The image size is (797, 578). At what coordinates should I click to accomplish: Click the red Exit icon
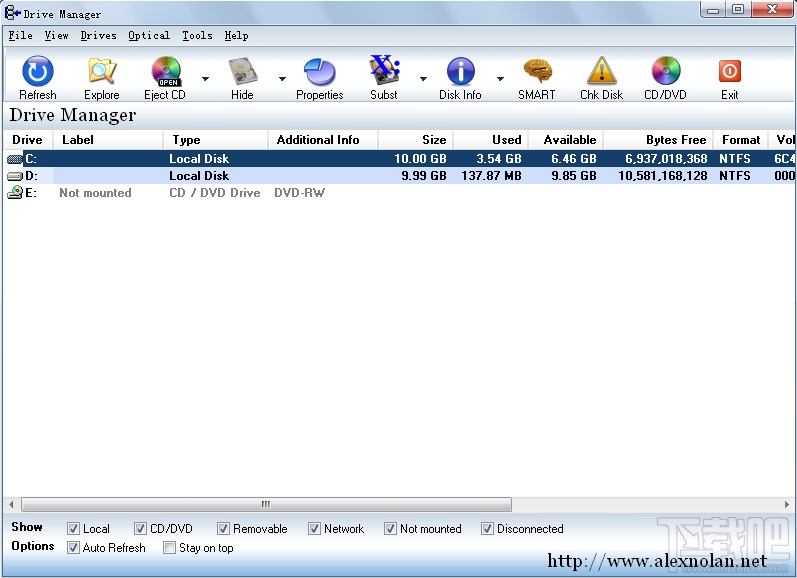[x=730, y=71]
